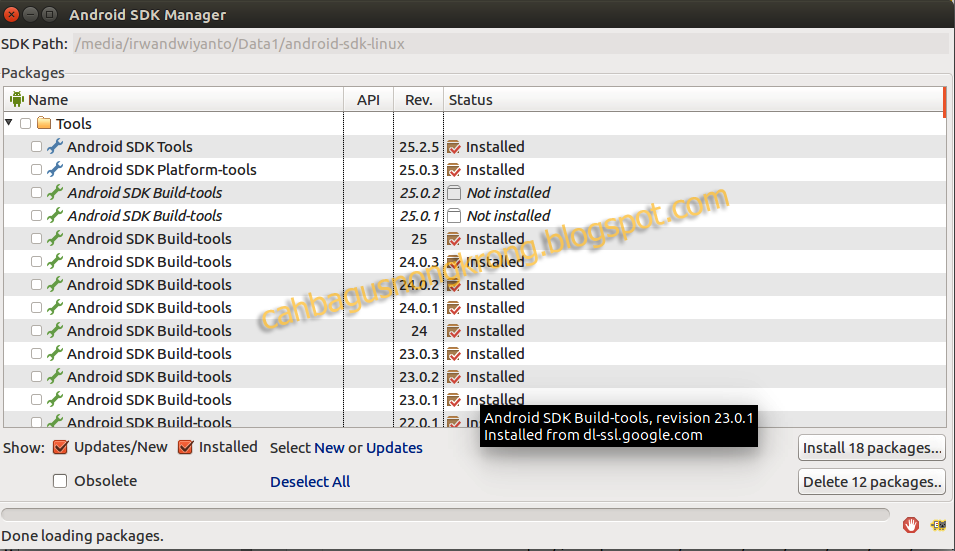Check the Tools folder checkbox

coord(26,124)
